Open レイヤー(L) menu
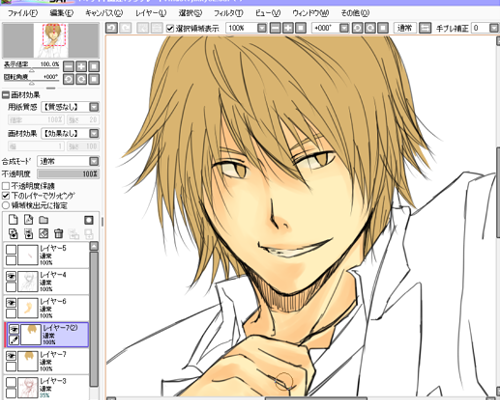The image size is (500, 400). point(151,13)
